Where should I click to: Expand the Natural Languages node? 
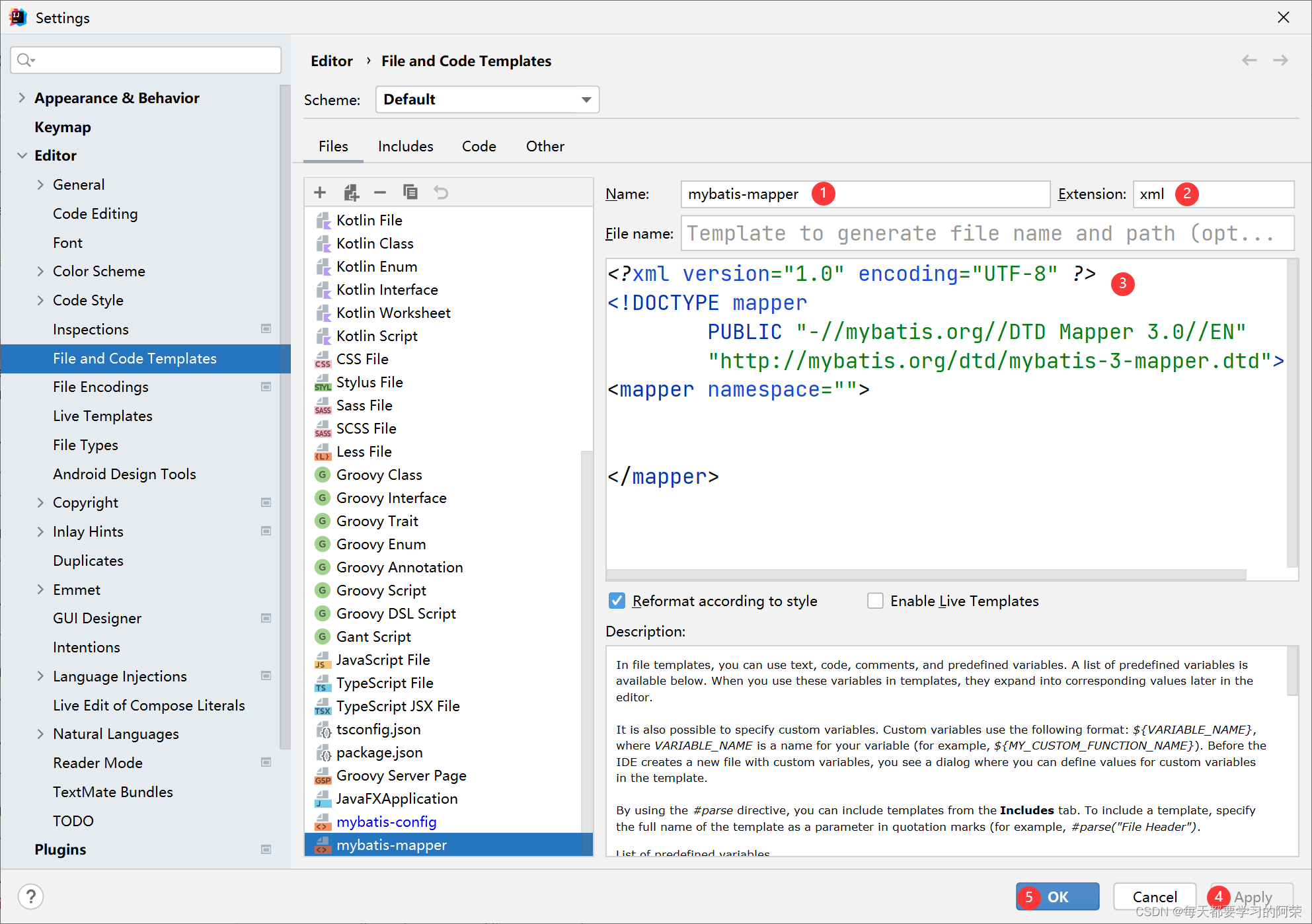coord(40,734)
